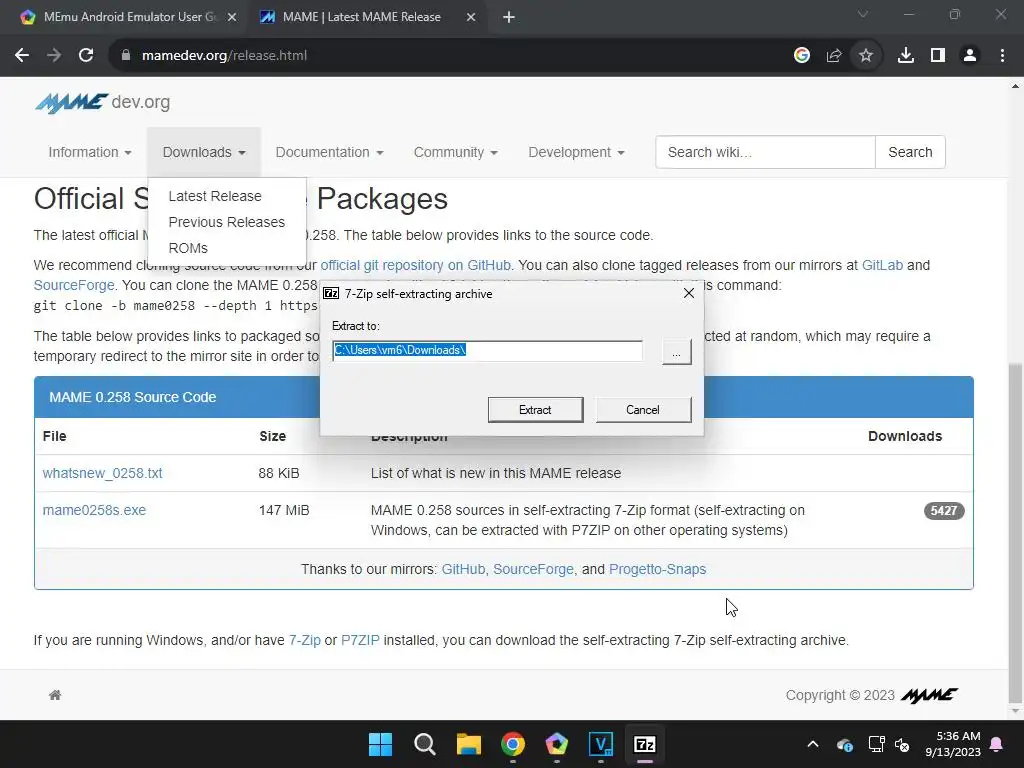The image size is (1024, 768).
Task: Browse folder with the ... button
Action: click(677, 351)
